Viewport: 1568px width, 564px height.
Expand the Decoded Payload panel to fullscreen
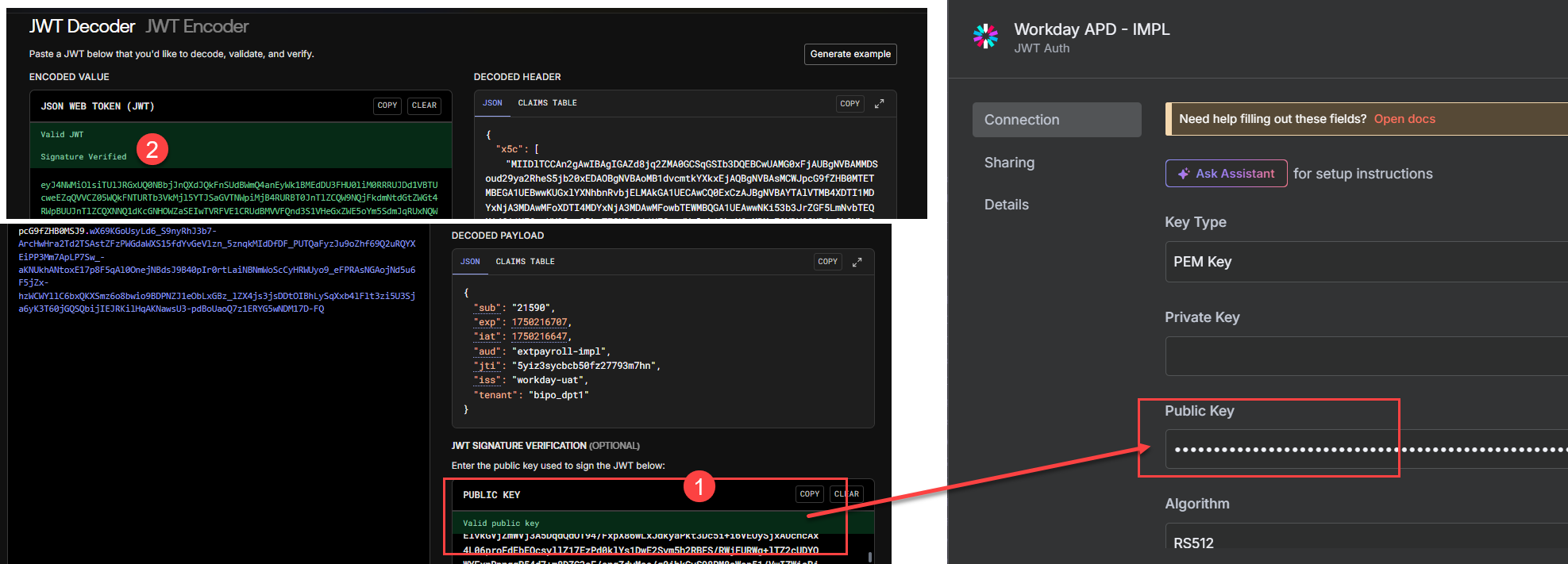pos(857,262)
